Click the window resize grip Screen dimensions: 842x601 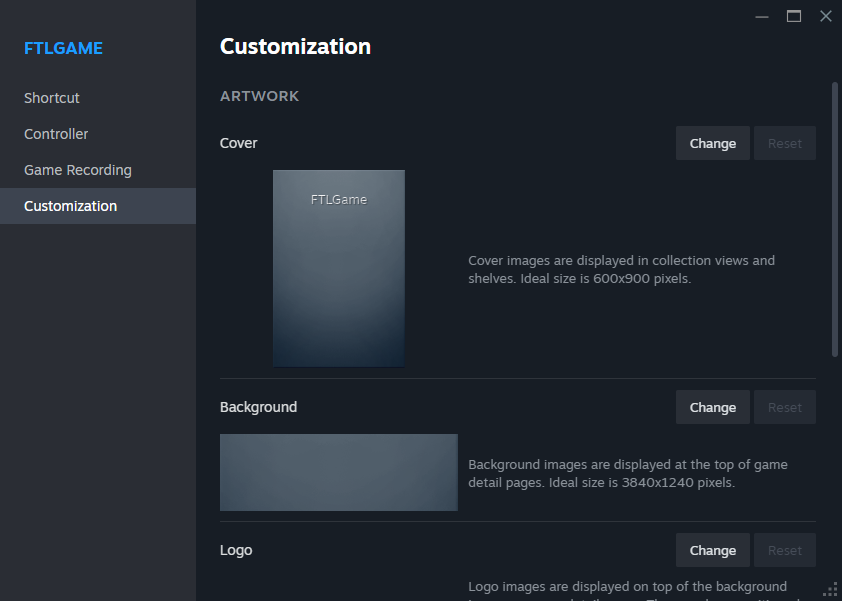click(x=830, y=588)
